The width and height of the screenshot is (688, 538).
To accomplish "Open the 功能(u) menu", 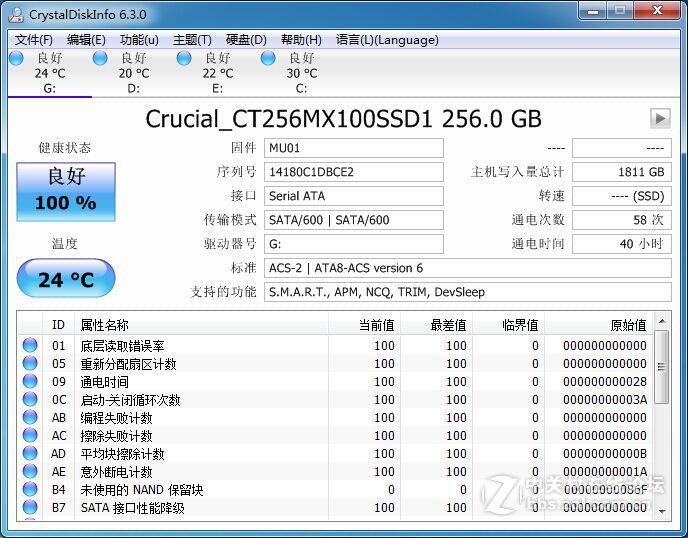I will pyautogui.click(x=139, y=40).
